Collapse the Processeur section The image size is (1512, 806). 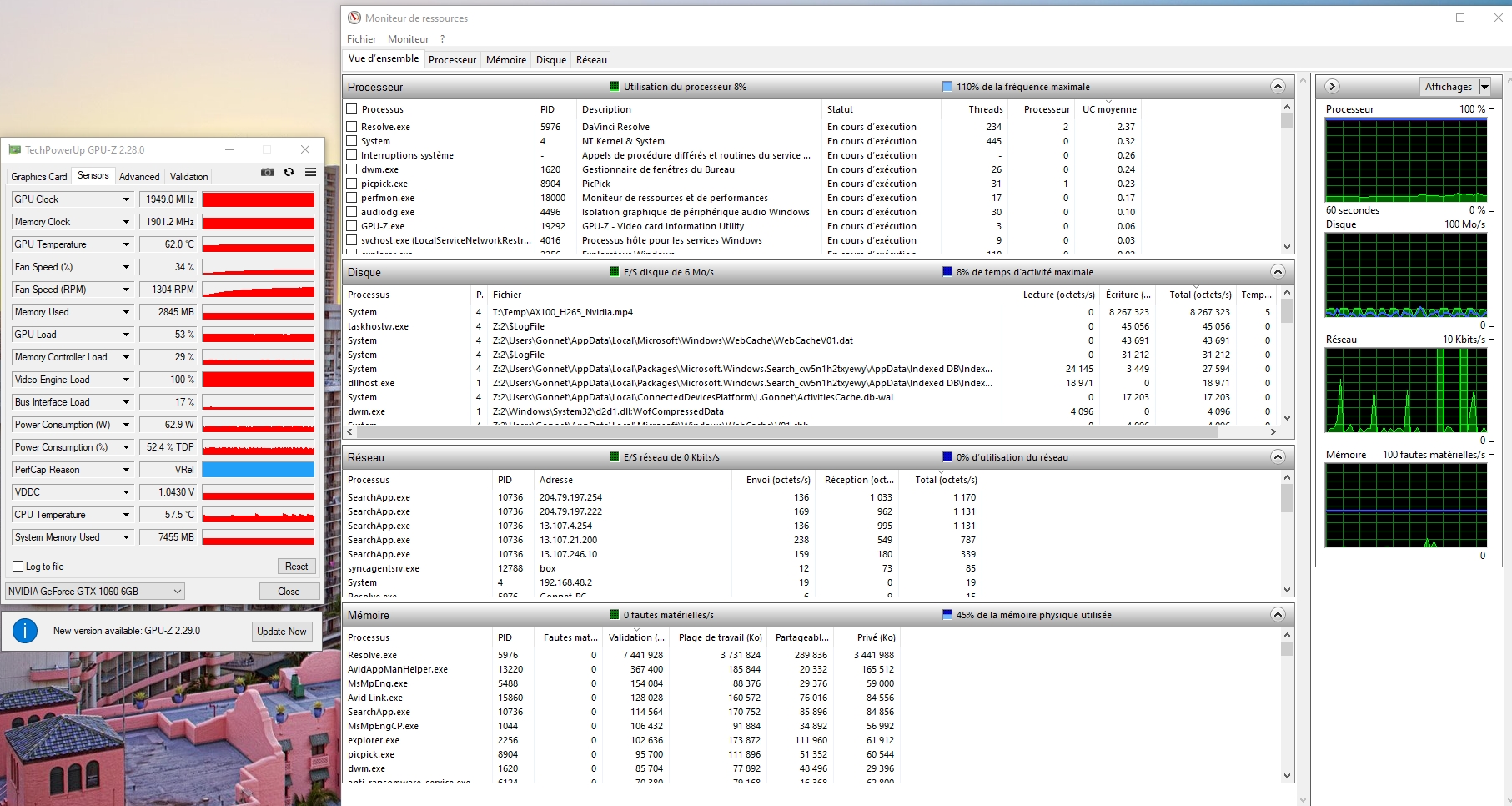[x=1278, y=87]
